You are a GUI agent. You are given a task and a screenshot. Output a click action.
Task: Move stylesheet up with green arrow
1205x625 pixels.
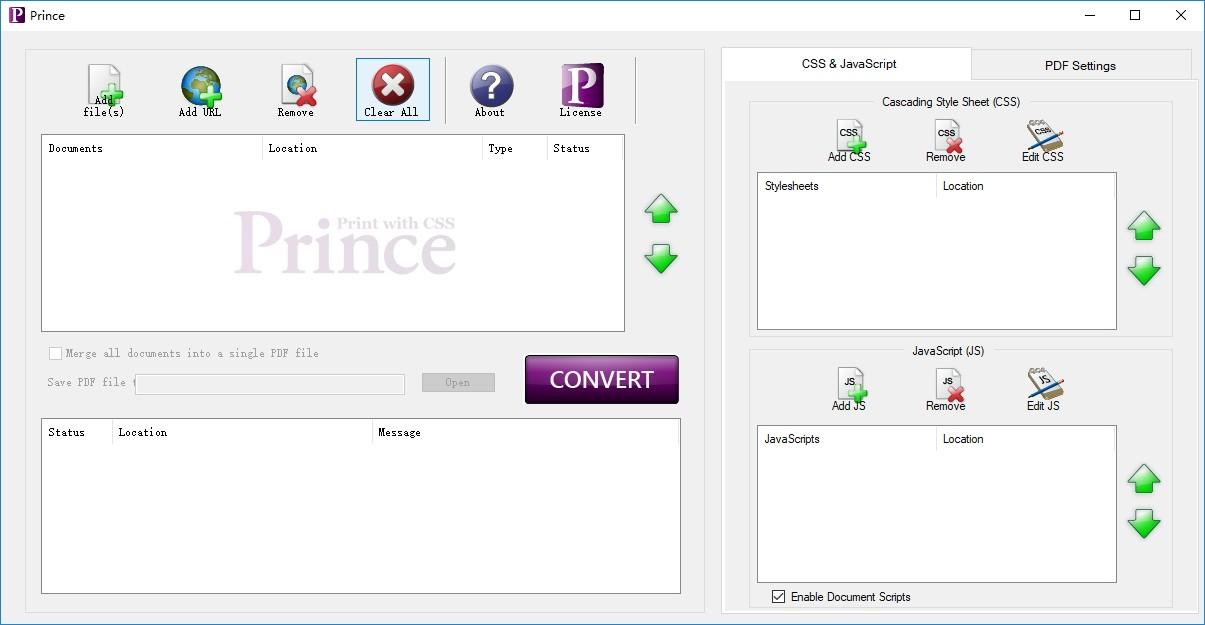pos(1144,226)
